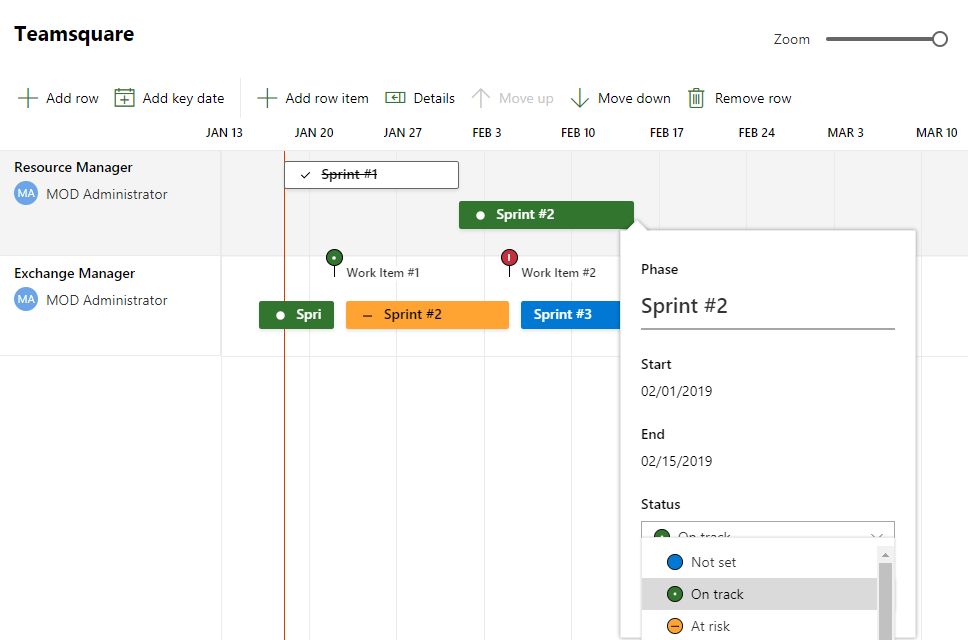
Task: Click the Move down arrow icon
Action: [580, 98]
